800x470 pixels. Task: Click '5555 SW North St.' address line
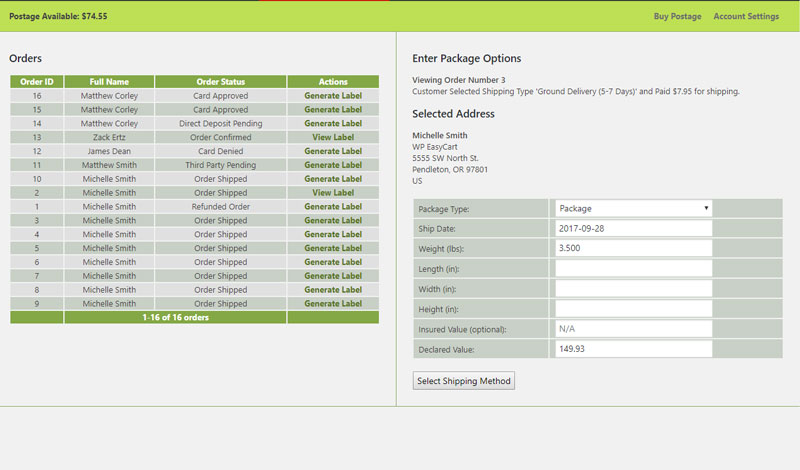(445, 158)
